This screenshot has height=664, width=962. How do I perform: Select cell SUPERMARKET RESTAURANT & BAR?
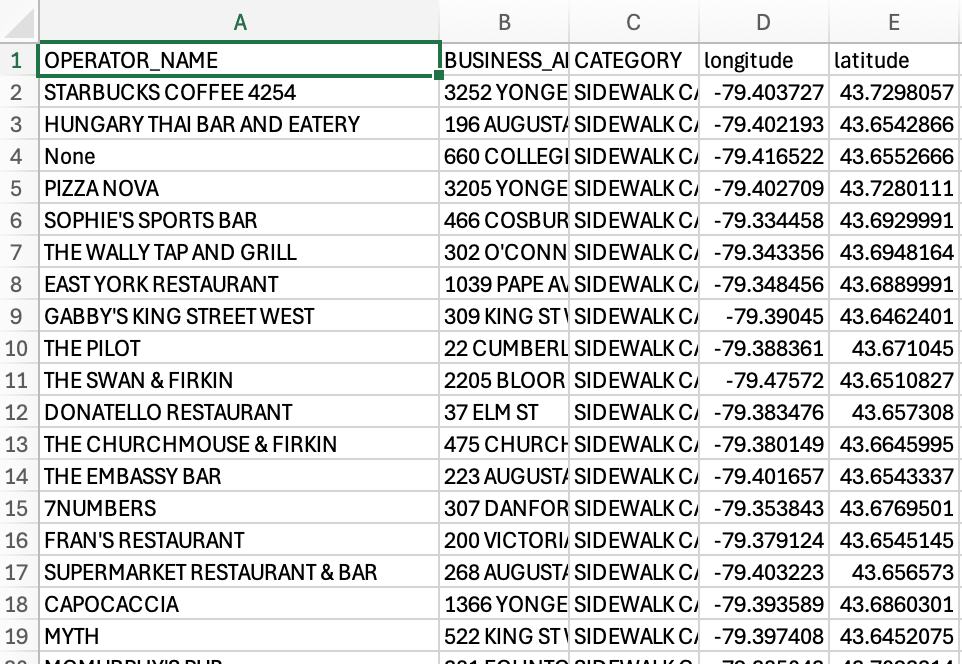(239, 572)
